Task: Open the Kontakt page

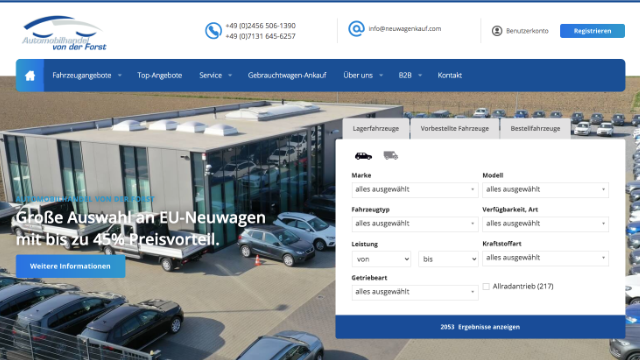Action: (x=449, y=76)
